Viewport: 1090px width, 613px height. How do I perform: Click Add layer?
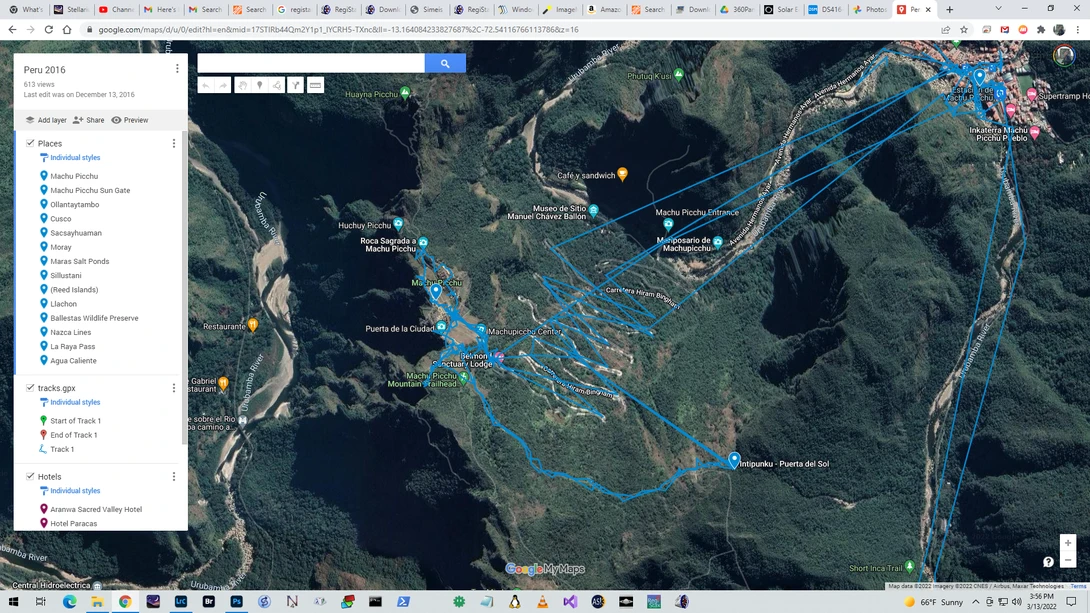(x=46, y=120)
